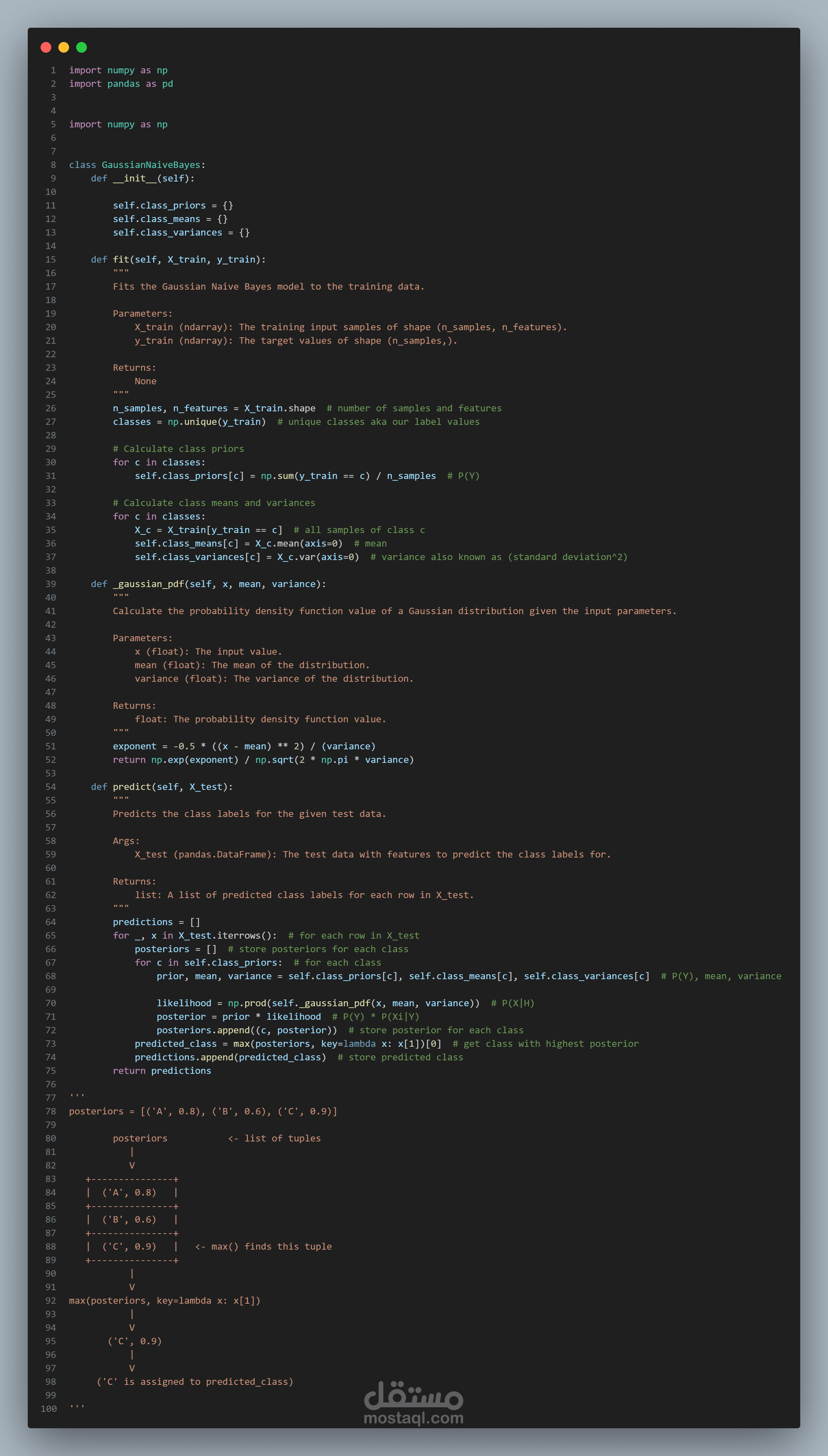Click the green maximize window dot
This screenshot has height=1456, width=828.
click(x=81, y=47)
